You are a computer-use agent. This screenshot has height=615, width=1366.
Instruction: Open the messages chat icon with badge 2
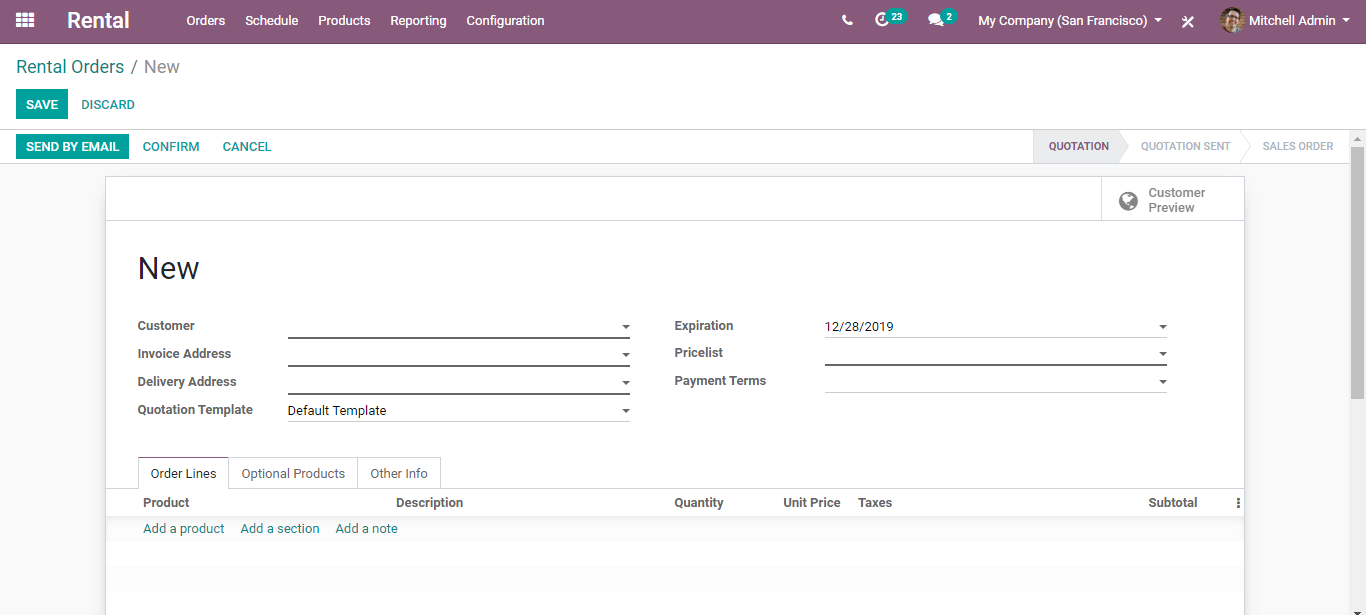pyautogui.click(x=936, y=20)
